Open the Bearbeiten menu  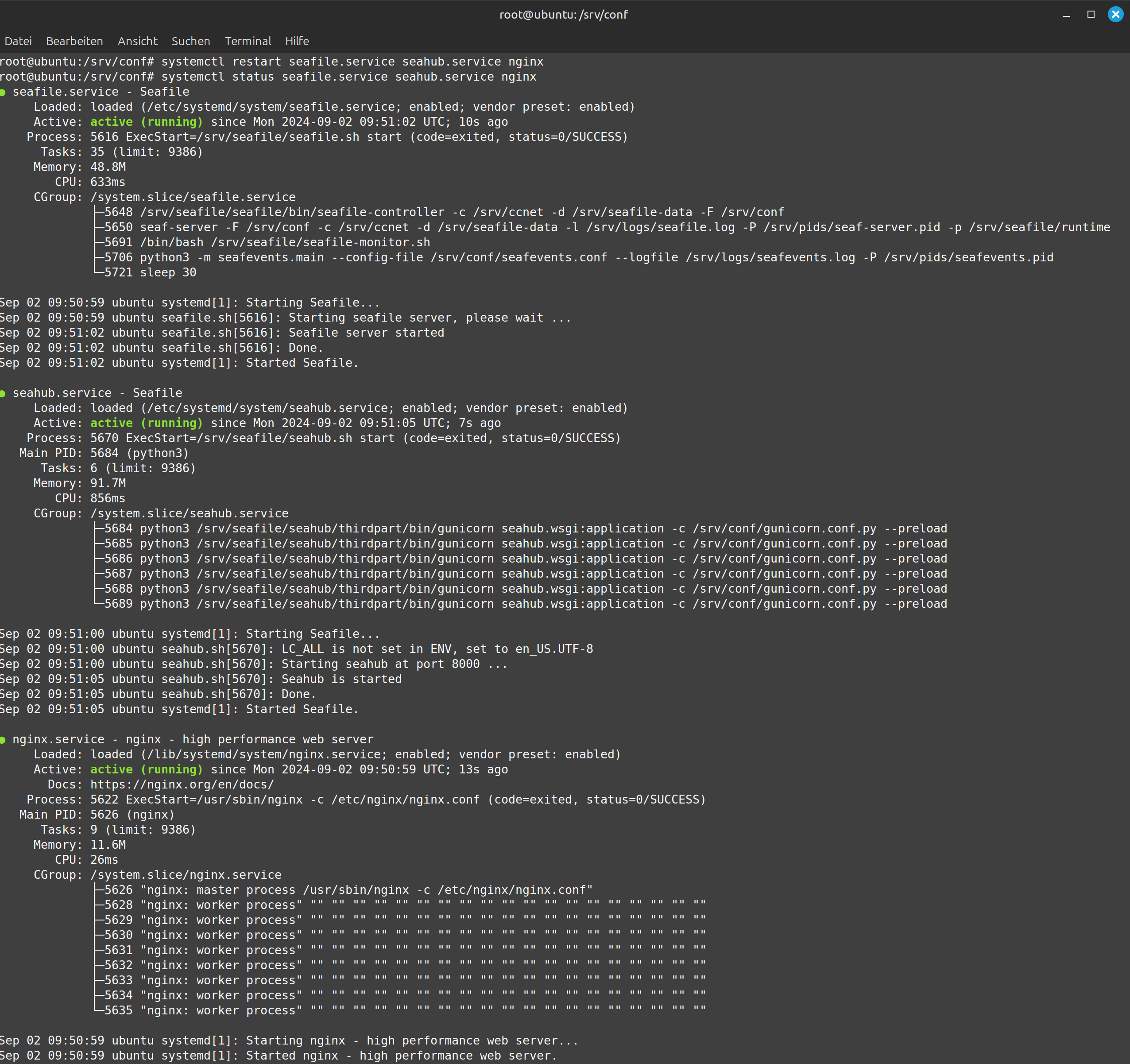(74, 41)
